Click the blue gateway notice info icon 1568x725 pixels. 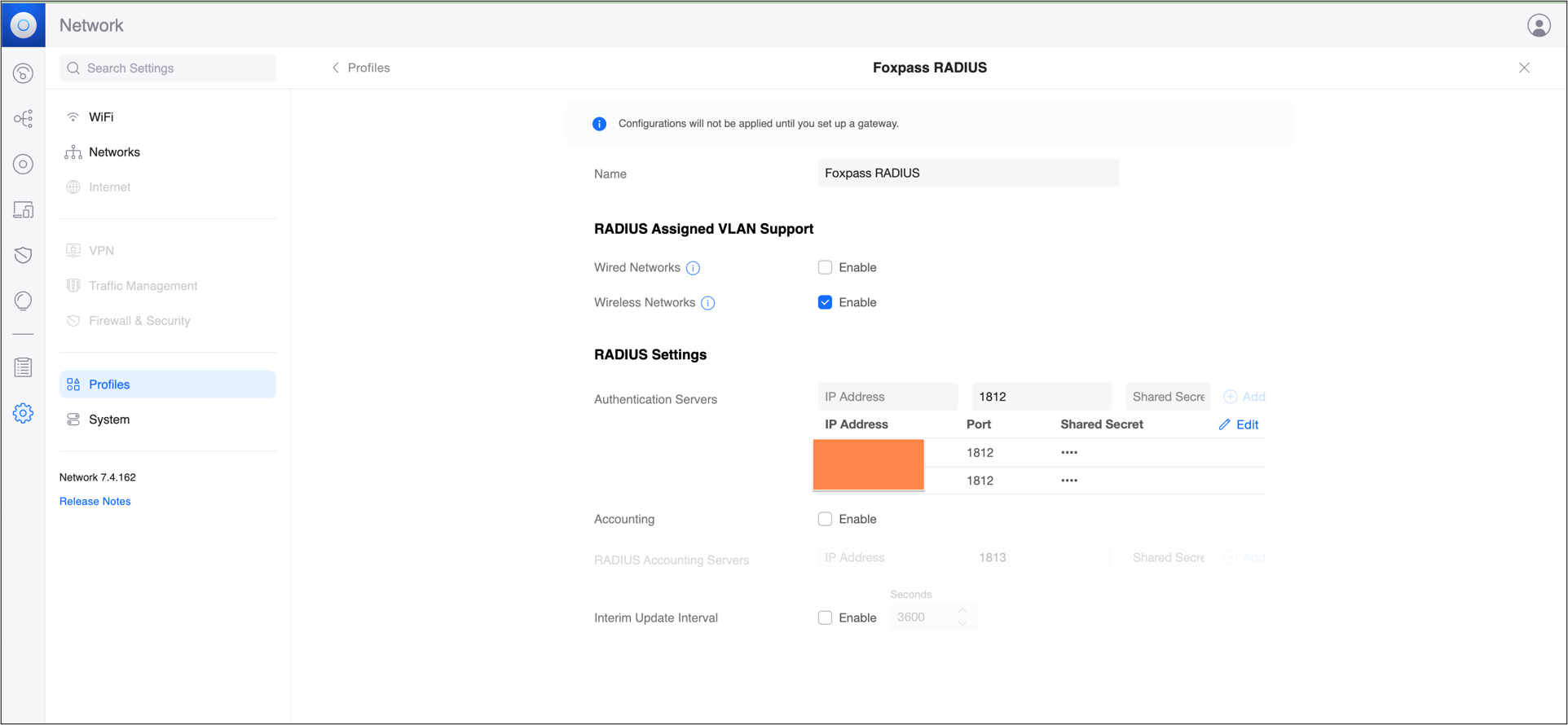point(599,124)
